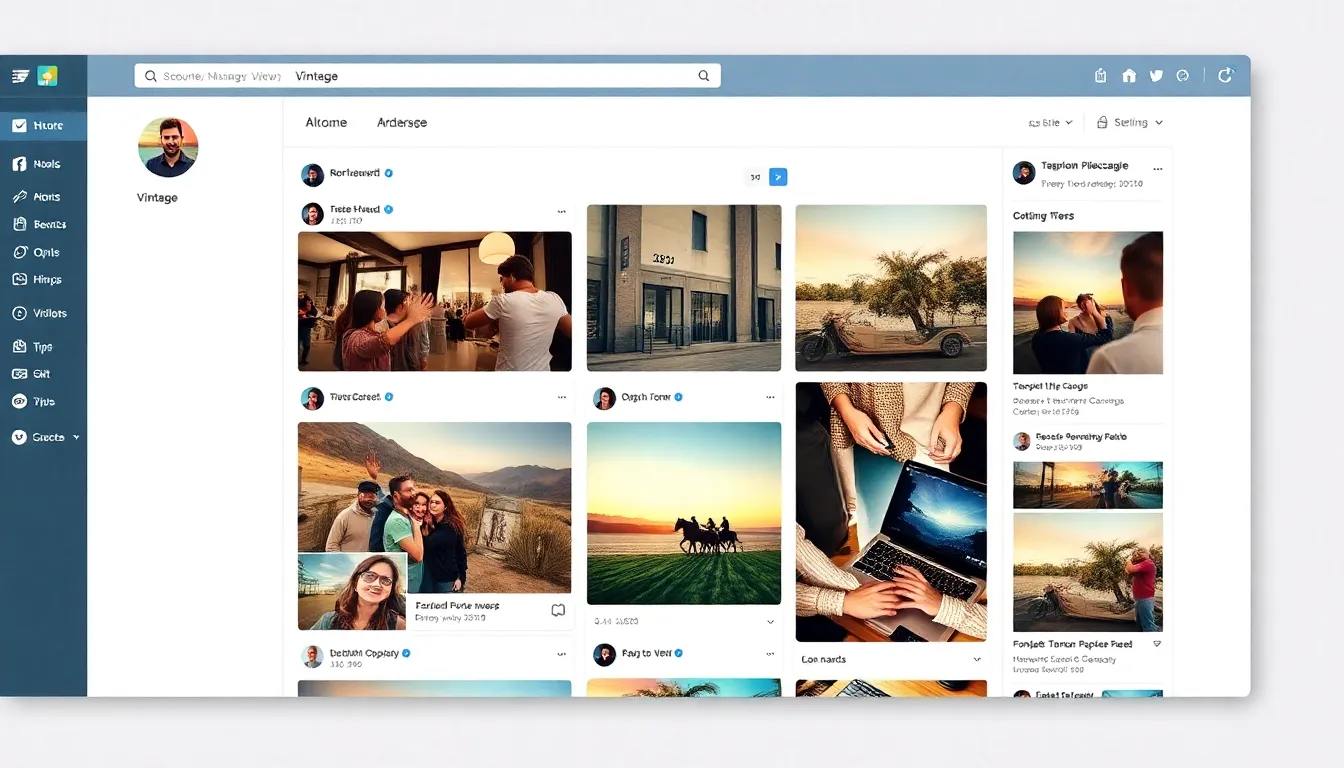Expand the chevron under the horse riders photo
This screenshot has height=768, width=1344.
click(x=770, y=622)
